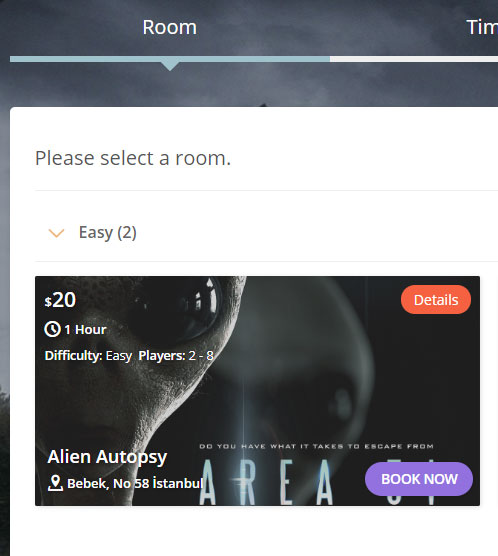
Task: Switch to the Time step tab
Action: [482, 27]
